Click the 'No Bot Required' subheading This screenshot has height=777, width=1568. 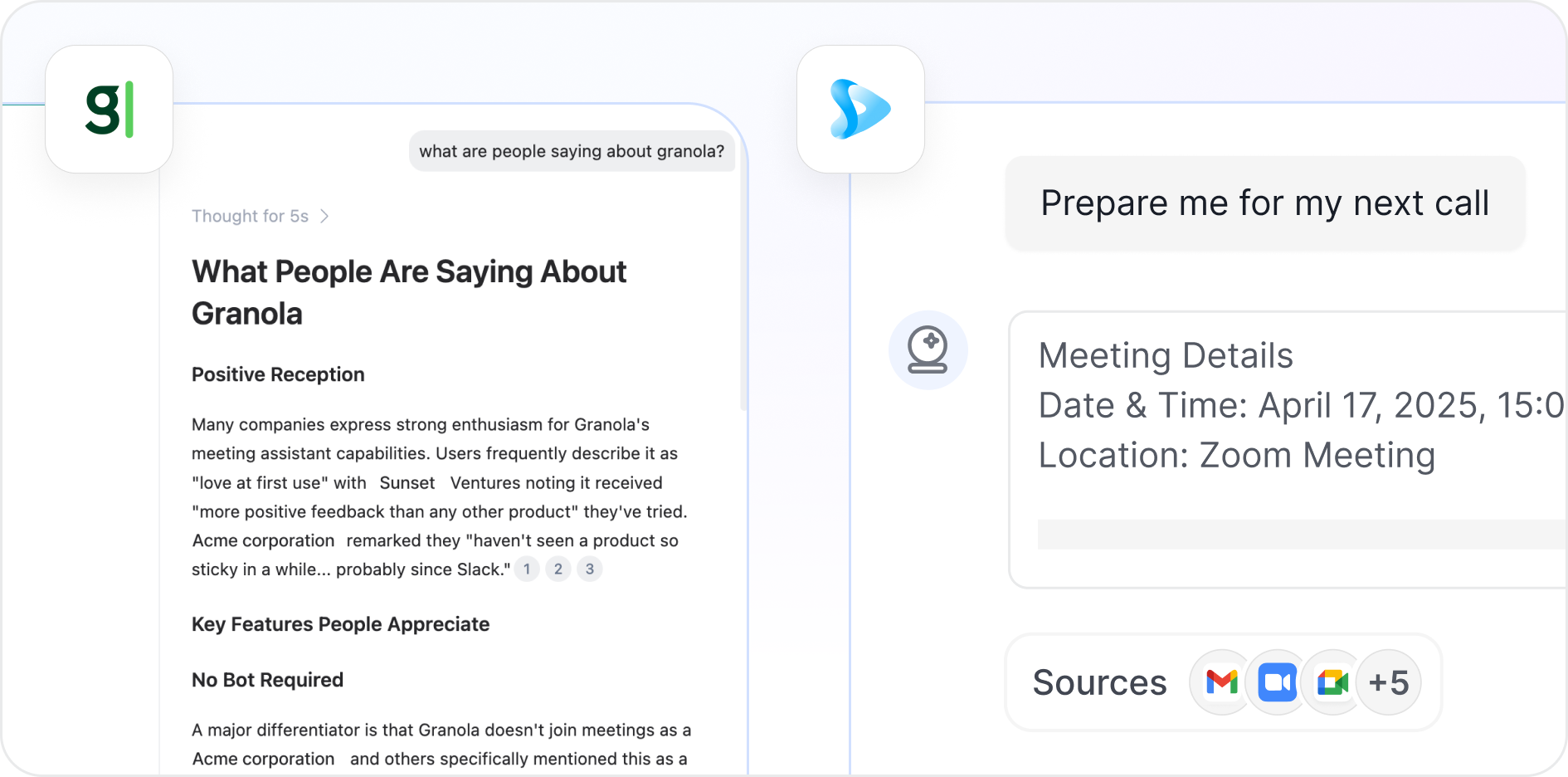pyautogui.click(x=267, y=680)
